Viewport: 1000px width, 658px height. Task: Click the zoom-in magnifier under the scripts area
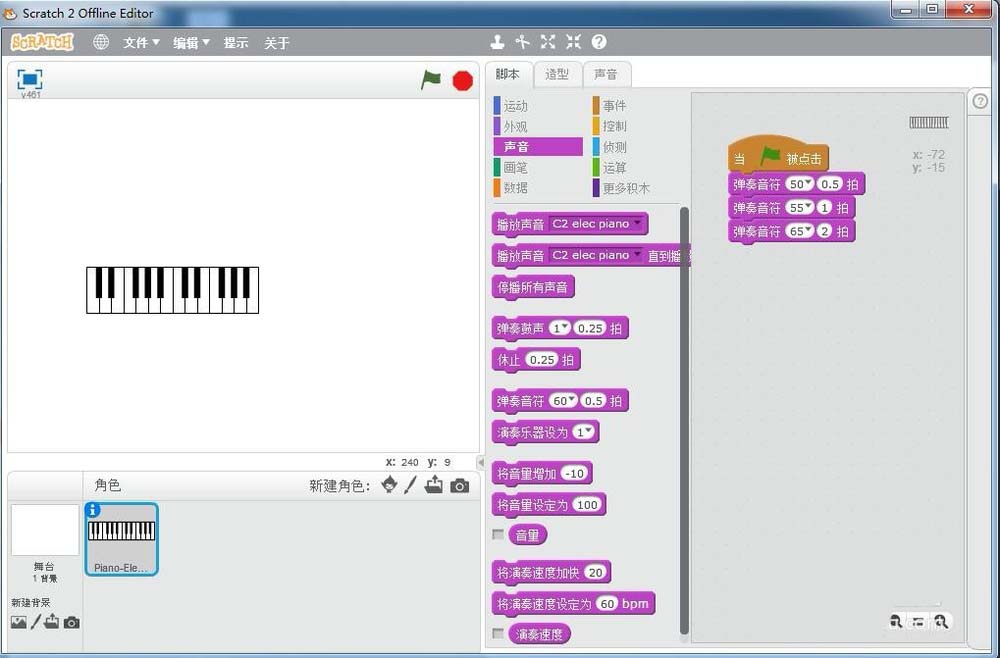click(x=942, y=621)
